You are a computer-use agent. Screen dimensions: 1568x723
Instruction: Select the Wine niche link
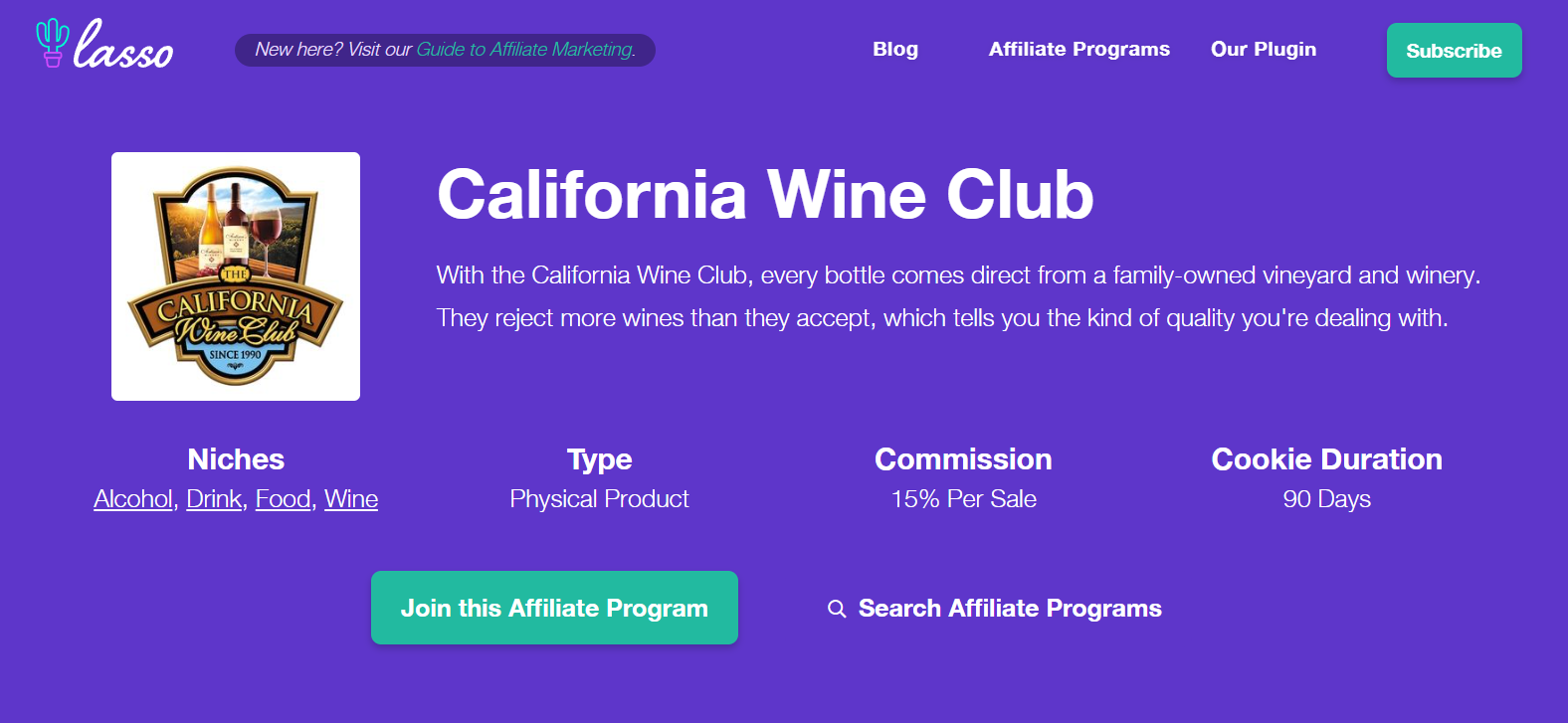(x=351, y=499)
